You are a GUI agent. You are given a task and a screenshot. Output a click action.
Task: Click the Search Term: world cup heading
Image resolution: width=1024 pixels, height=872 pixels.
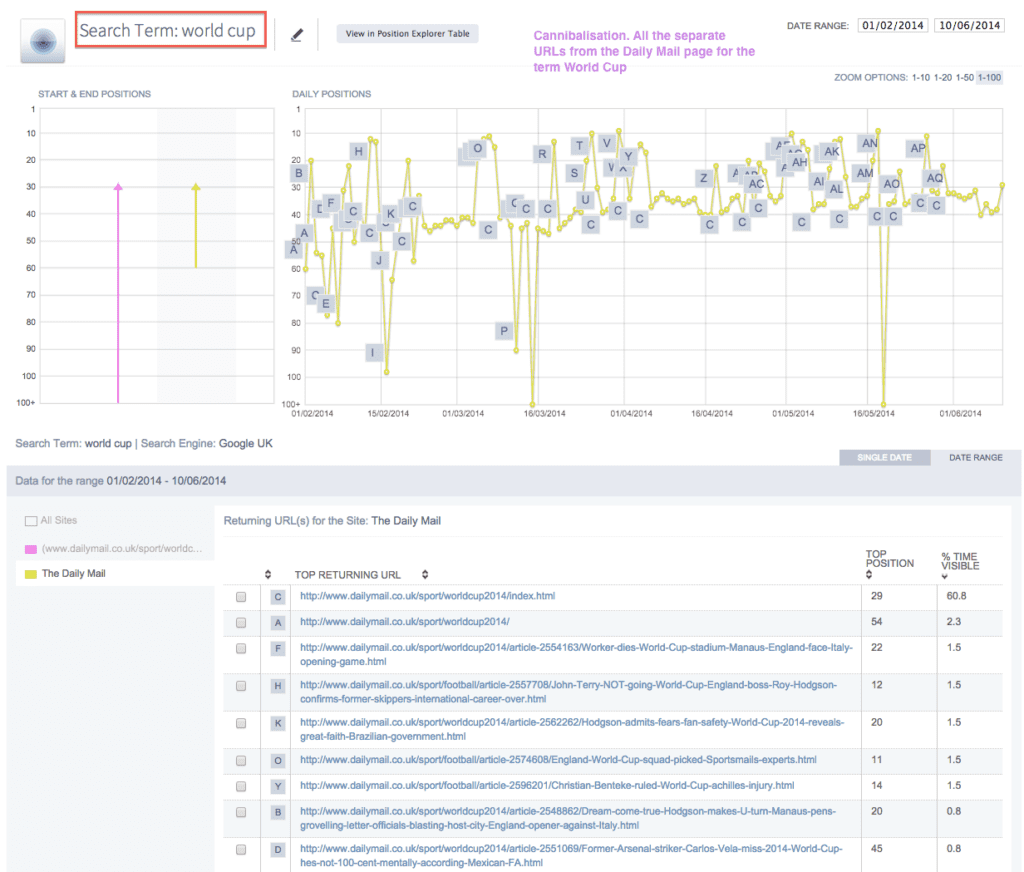(170, 30)
